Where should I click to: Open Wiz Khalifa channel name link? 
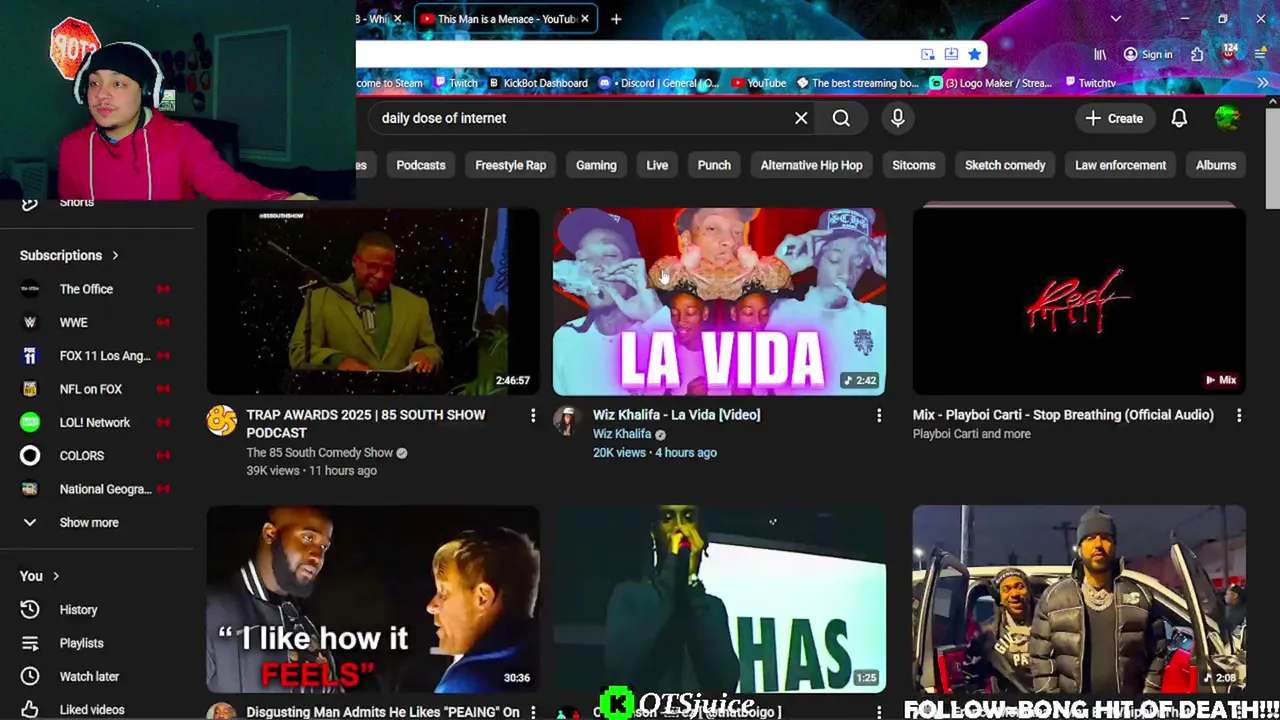coord(622,434)
